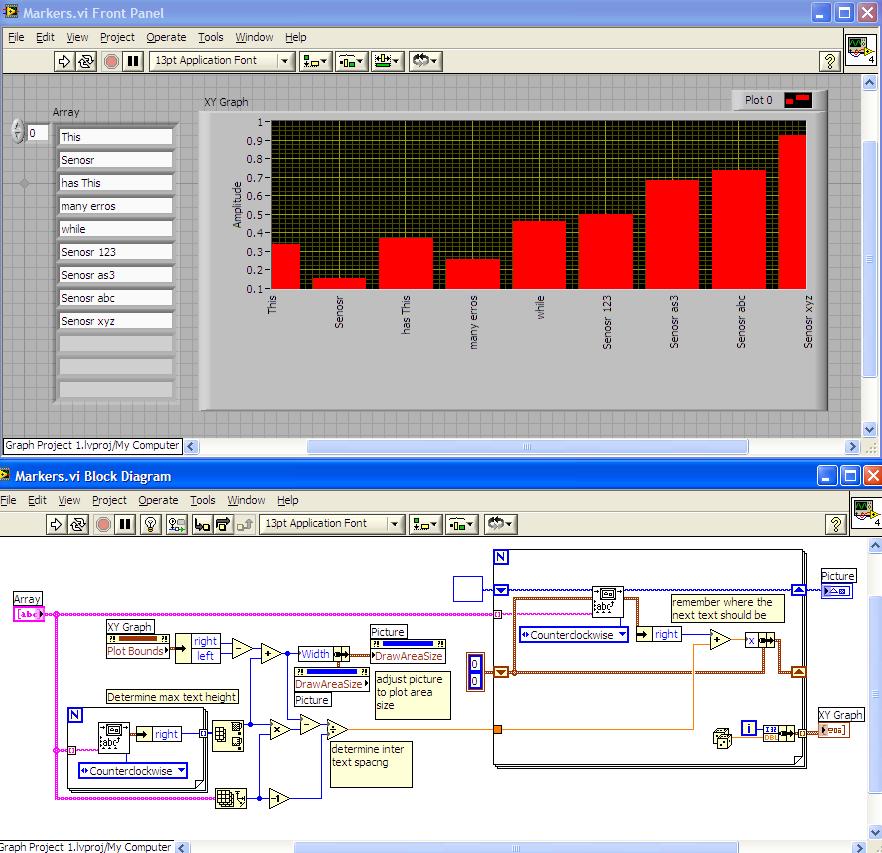Click Pause button in Front Panel toolbar

click(x=133, y=61)
